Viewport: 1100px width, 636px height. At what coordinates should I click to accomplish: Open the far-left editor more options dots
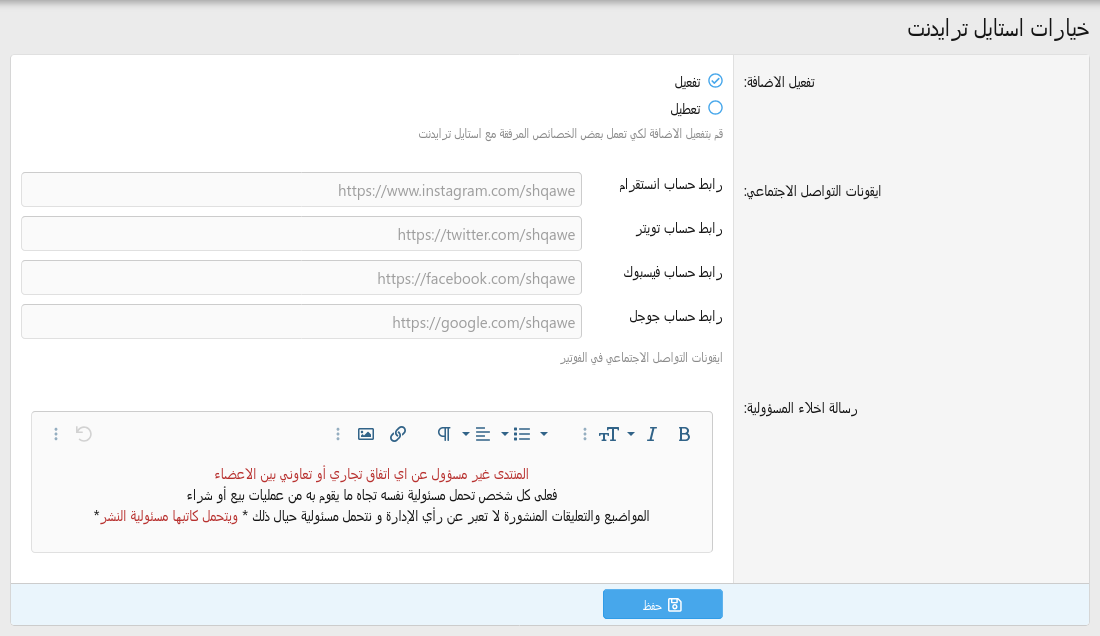pos(56,434)
